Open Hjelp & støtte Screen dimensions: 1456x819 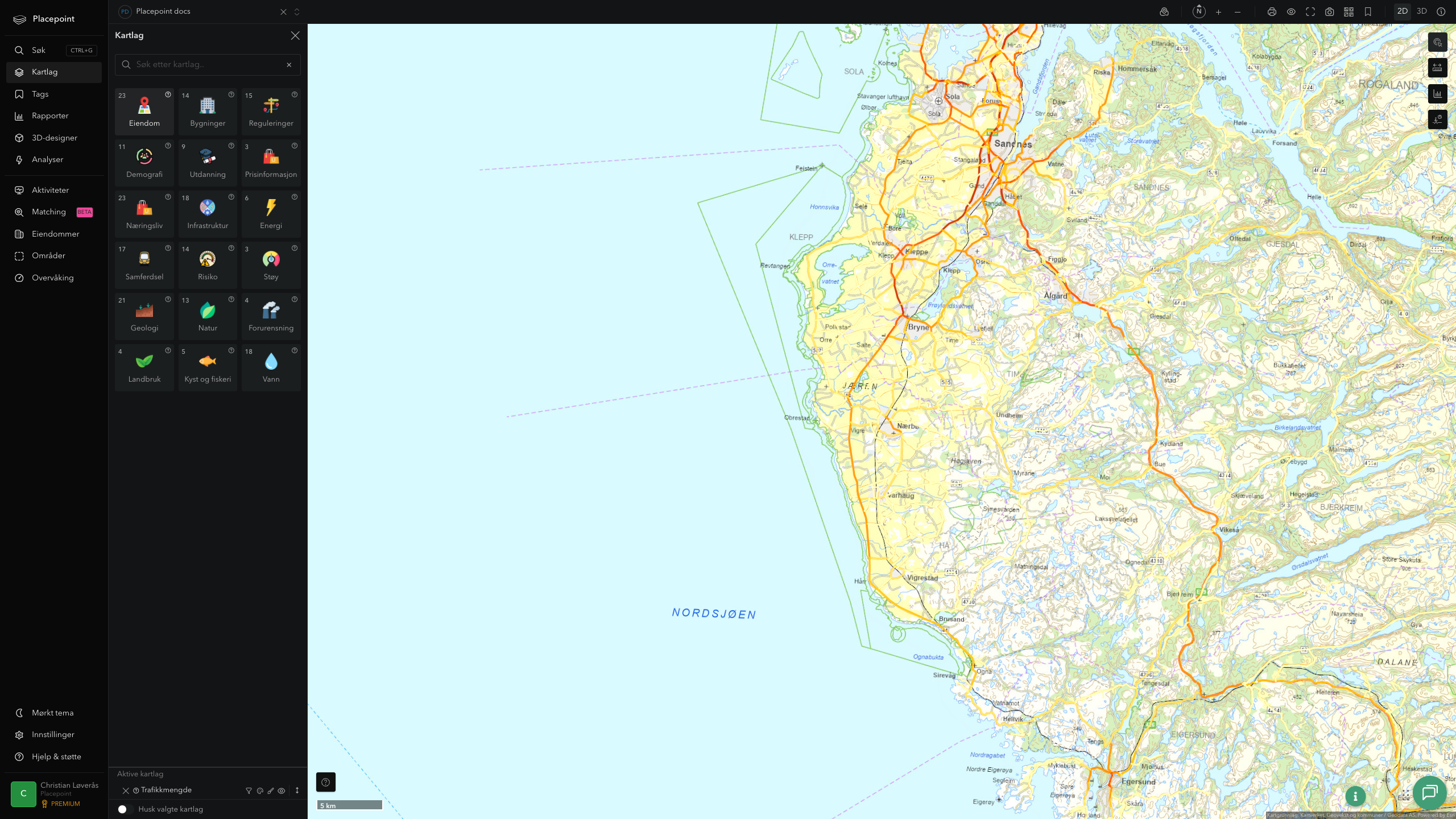tap(54, 756)
